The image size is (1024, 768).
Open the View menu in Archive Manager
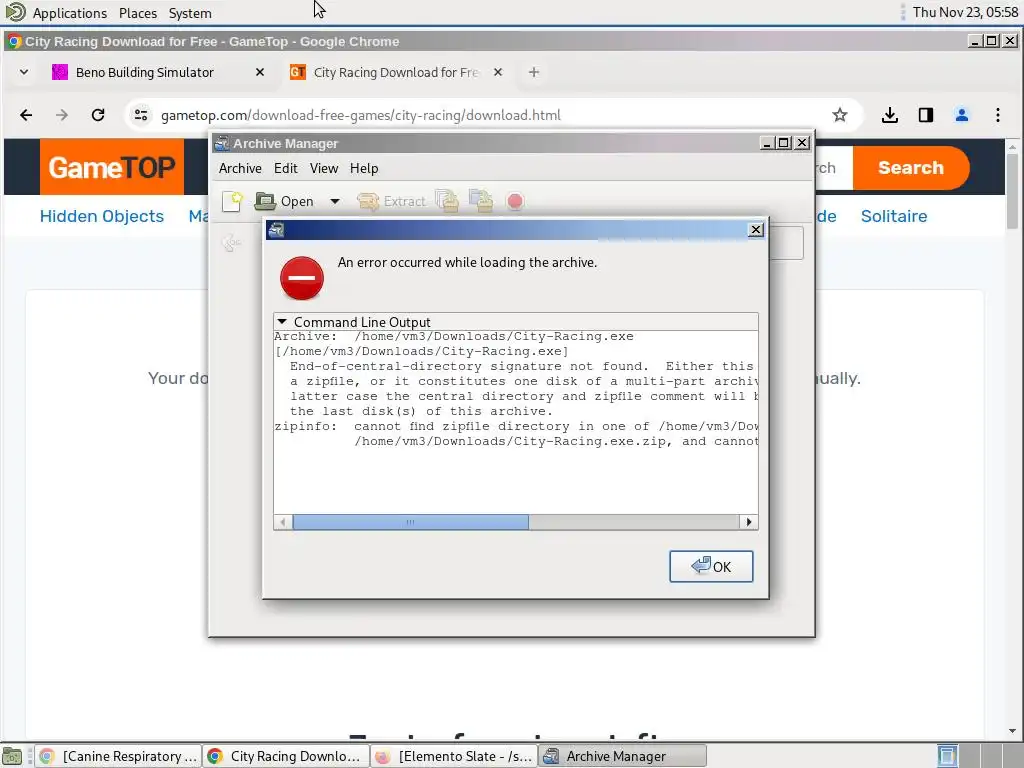point(324,168)
